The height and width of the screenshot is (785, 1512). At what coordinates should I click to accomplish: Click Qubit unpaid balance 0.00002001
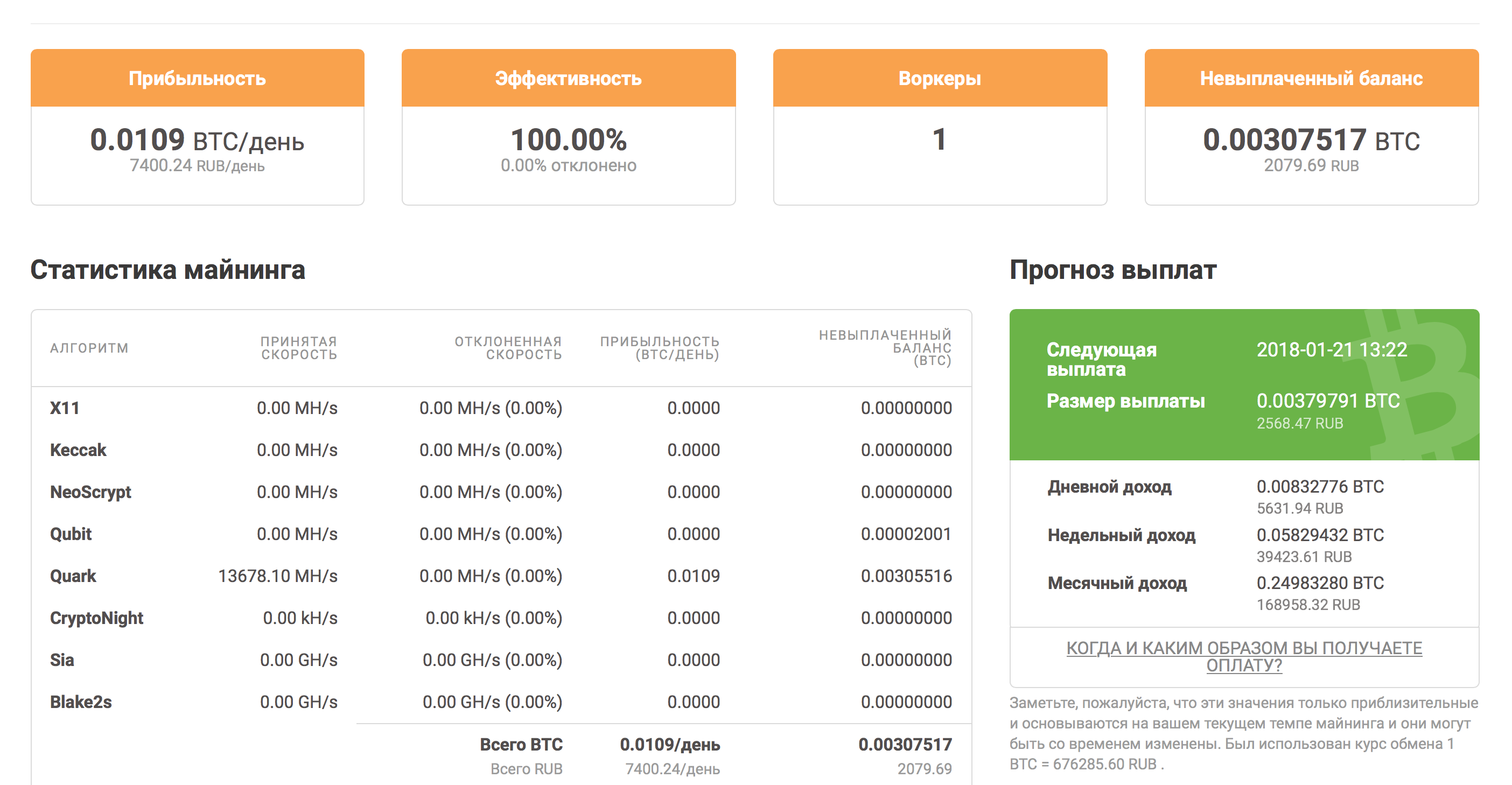[x=906, y=535]
